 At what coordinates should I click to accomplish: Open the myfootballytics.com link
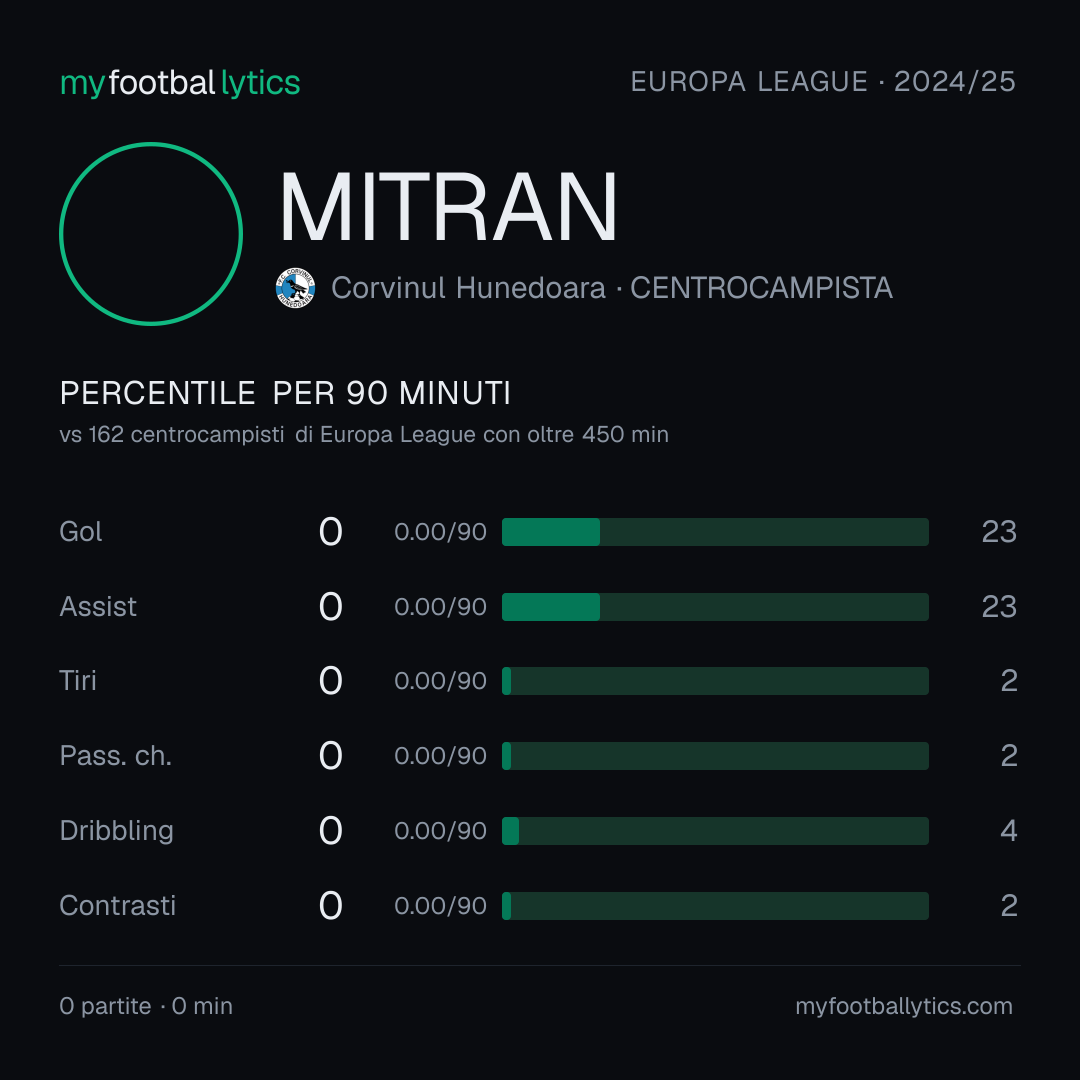point(904,1006)
